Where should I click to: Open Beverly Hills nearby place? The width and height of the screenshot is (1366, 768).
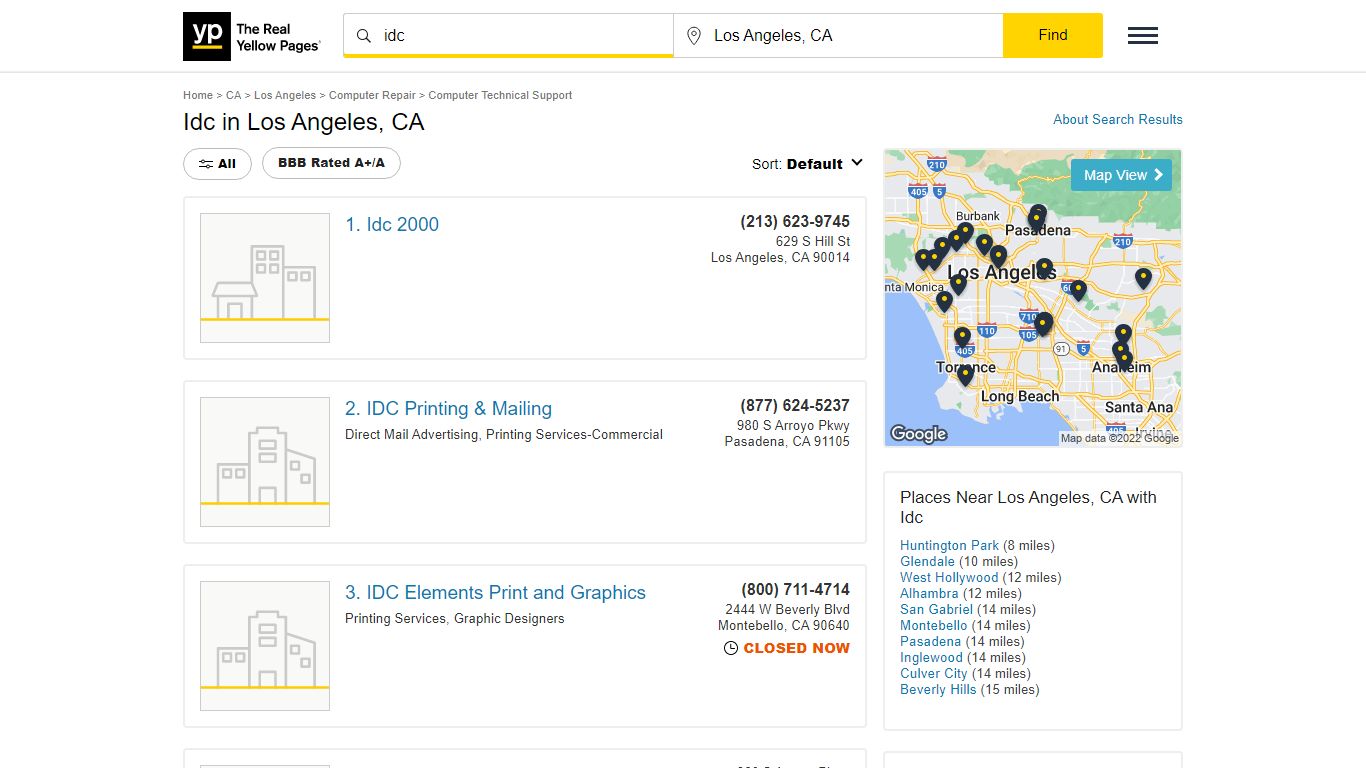coord(938,690)
